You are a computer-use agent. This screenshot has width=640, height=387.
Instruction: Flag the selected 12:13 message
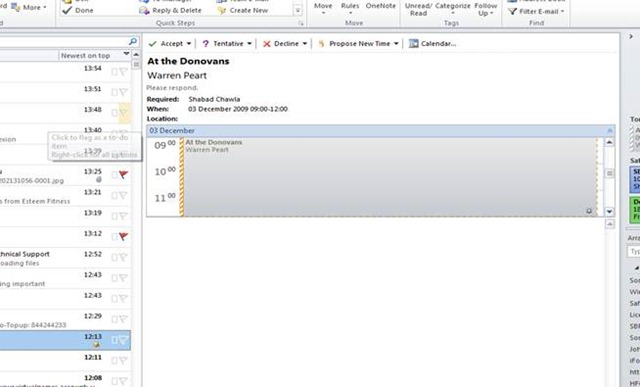[x=123, y=340]
